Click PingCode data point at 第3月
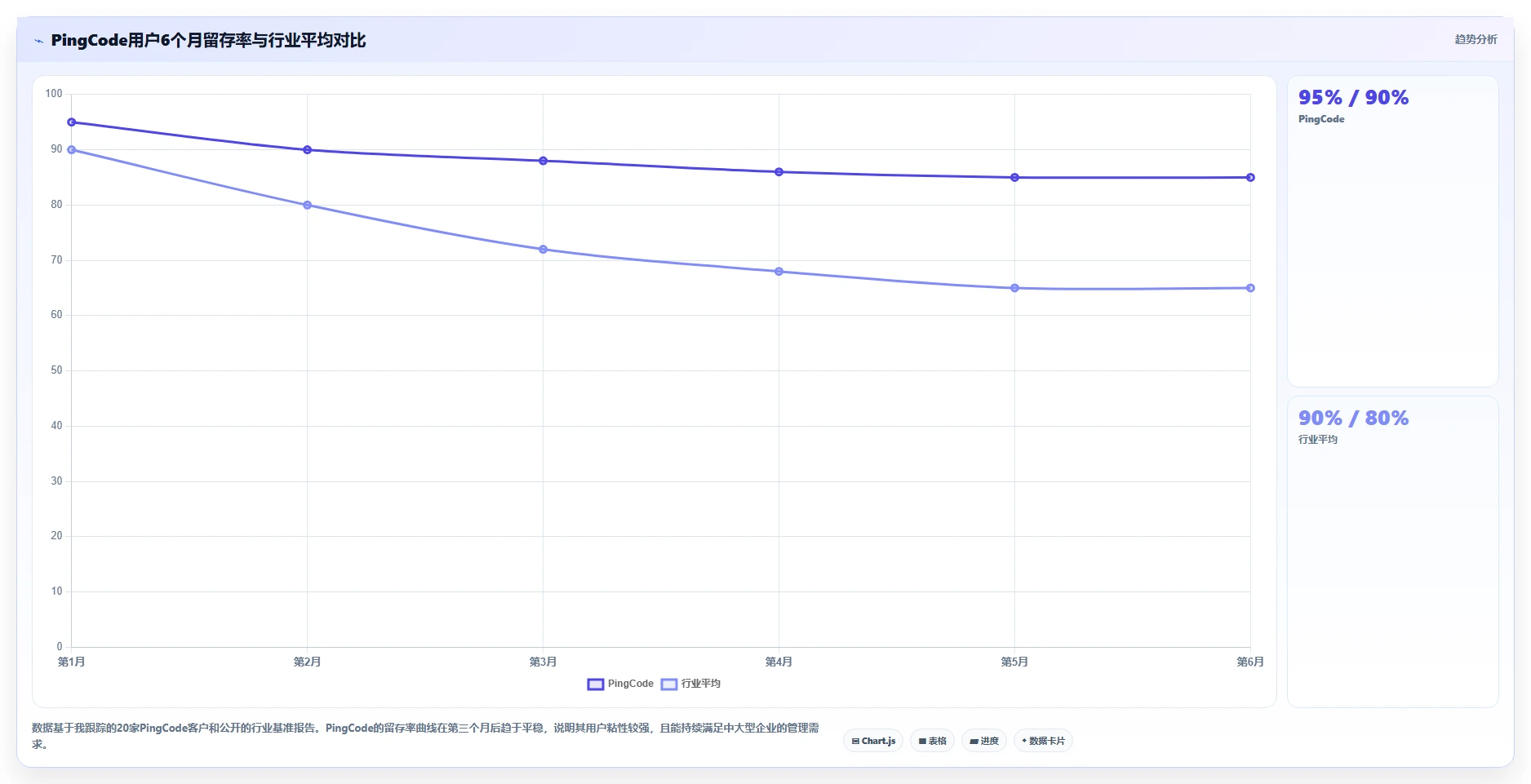 [x=544, y=161]
